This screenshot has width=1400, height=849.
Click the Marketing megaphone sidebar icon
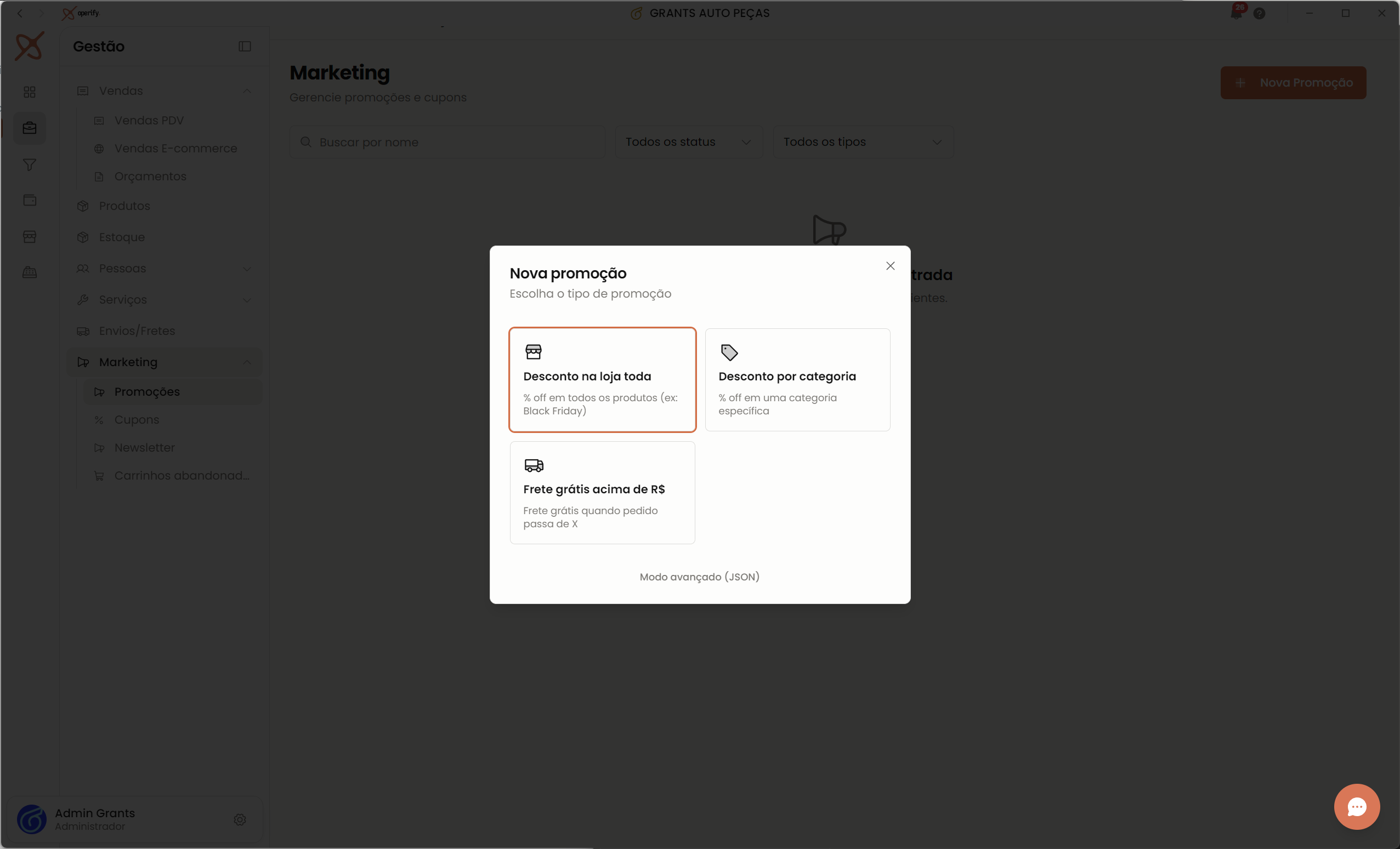click(x=83, y=362)
